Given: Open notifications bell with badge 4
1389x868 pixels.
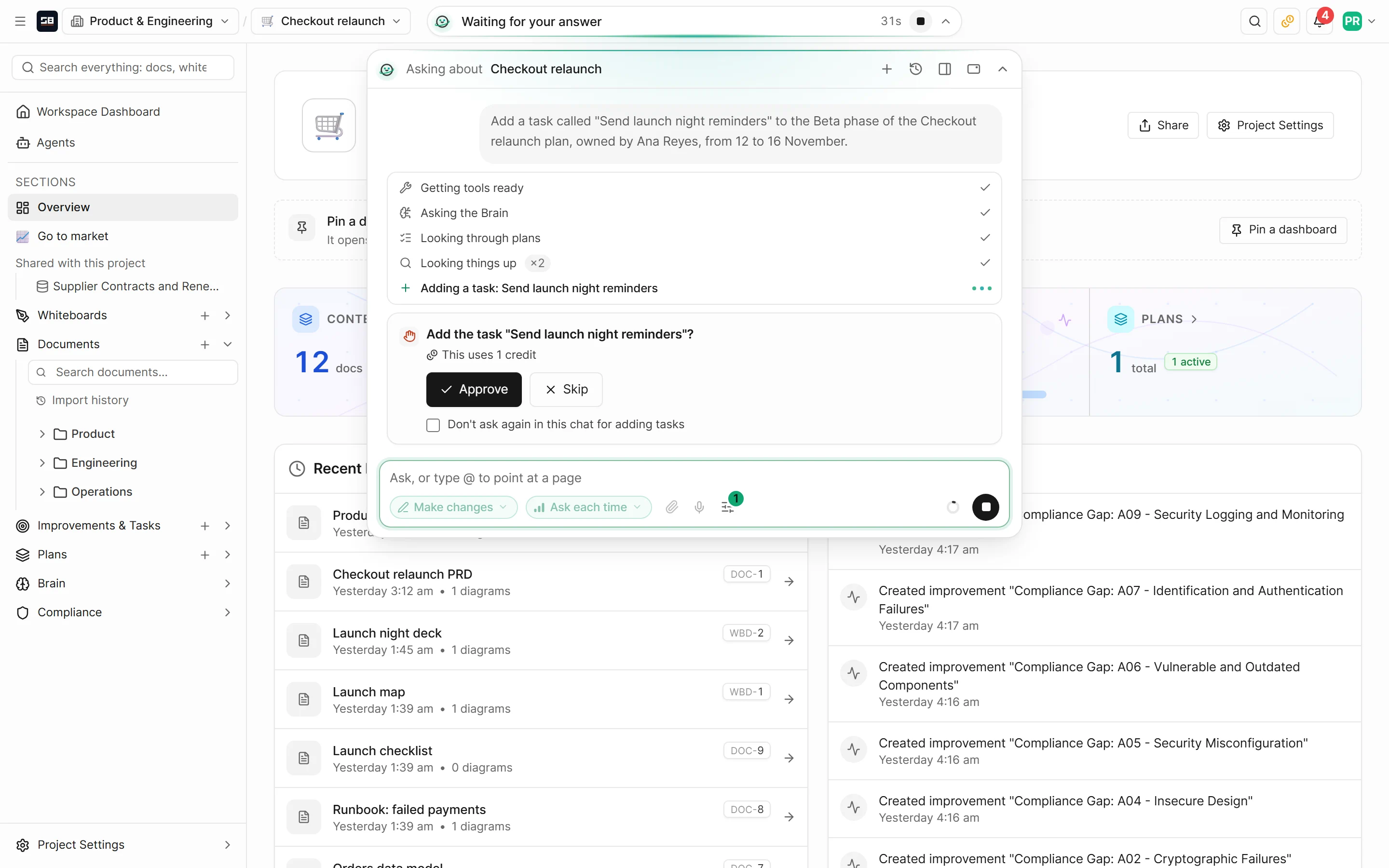Looking at the screenshot, I should click(1320, 21).
